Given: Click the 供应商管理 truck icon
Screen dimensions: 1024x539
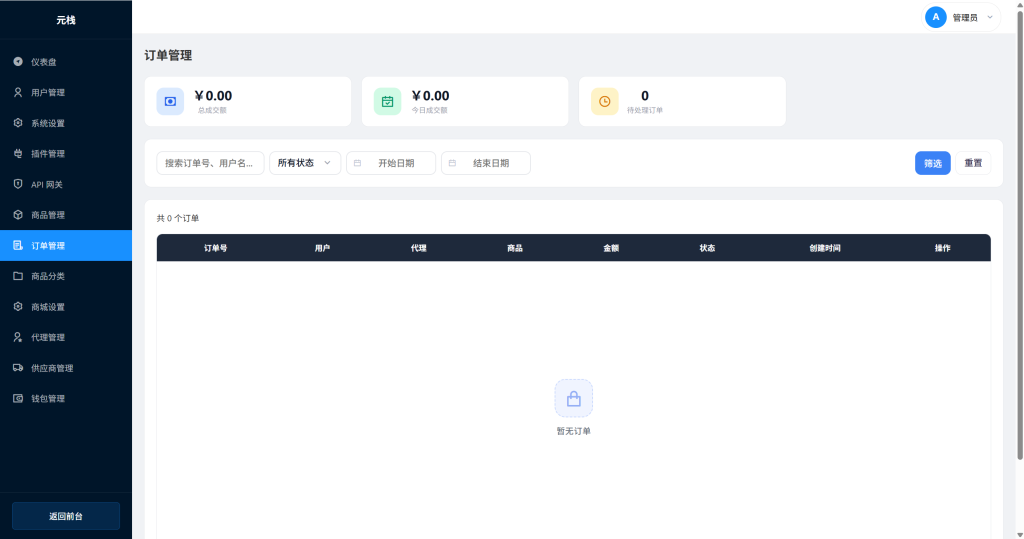Looking at the screenshot, I should pyautogui.click(x=18, y=368).
